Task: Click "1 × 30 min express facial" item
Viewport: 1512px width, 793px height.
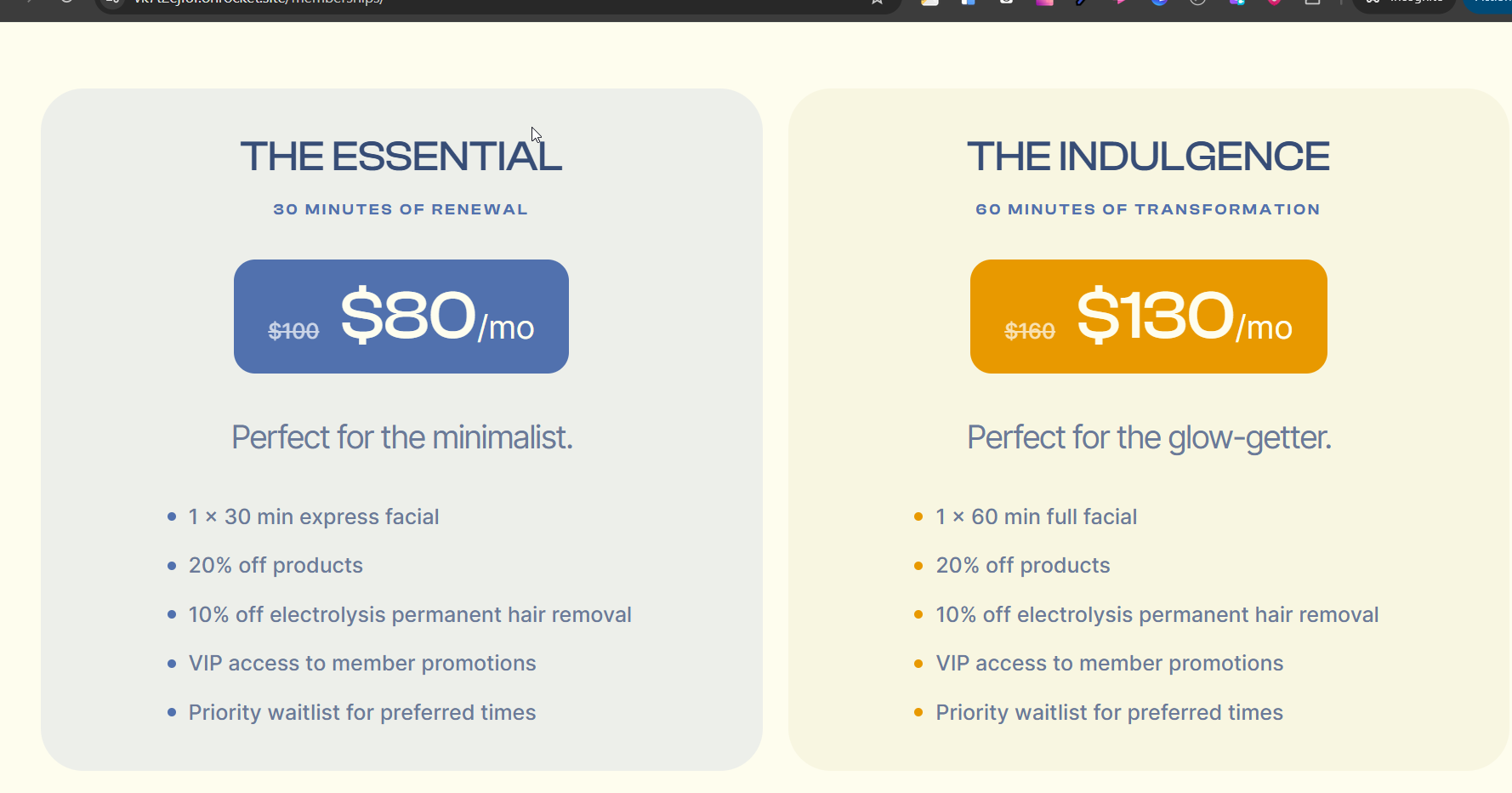Action: coord(314,517)
